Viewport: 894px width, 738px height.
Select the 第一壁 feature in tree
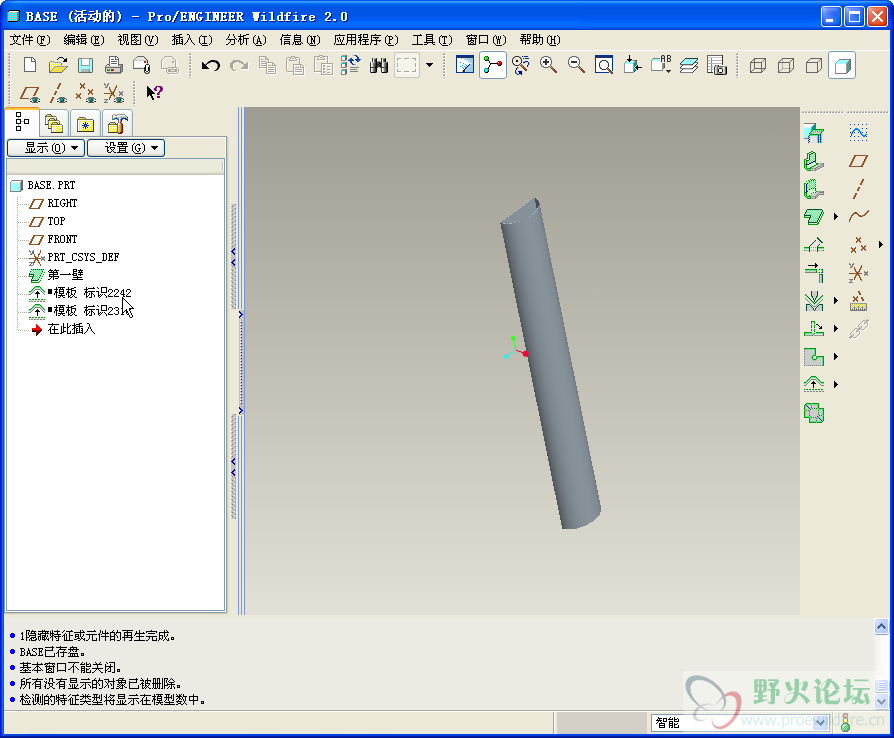coord(65,275)
